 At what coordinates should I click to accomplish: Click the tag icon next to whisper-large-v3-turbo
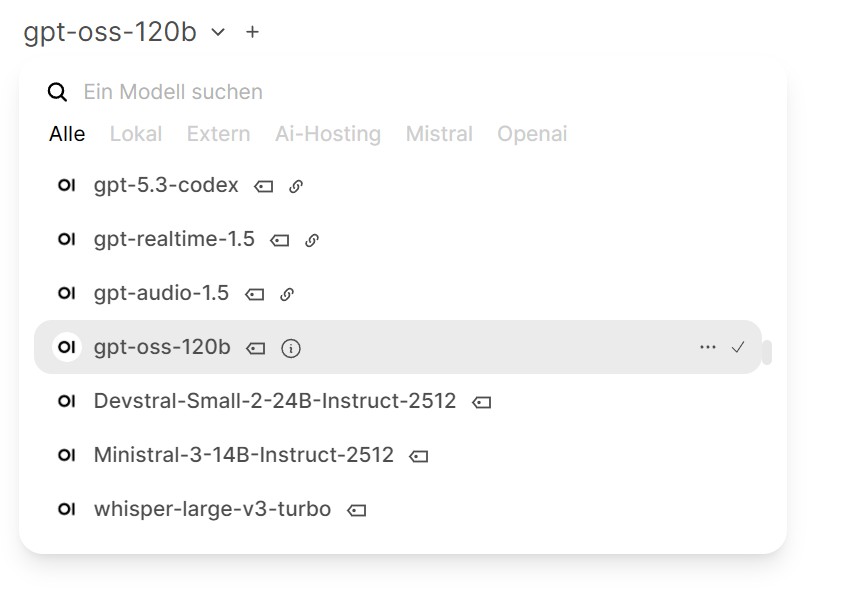pyautogui.click(x=357, y=510)
